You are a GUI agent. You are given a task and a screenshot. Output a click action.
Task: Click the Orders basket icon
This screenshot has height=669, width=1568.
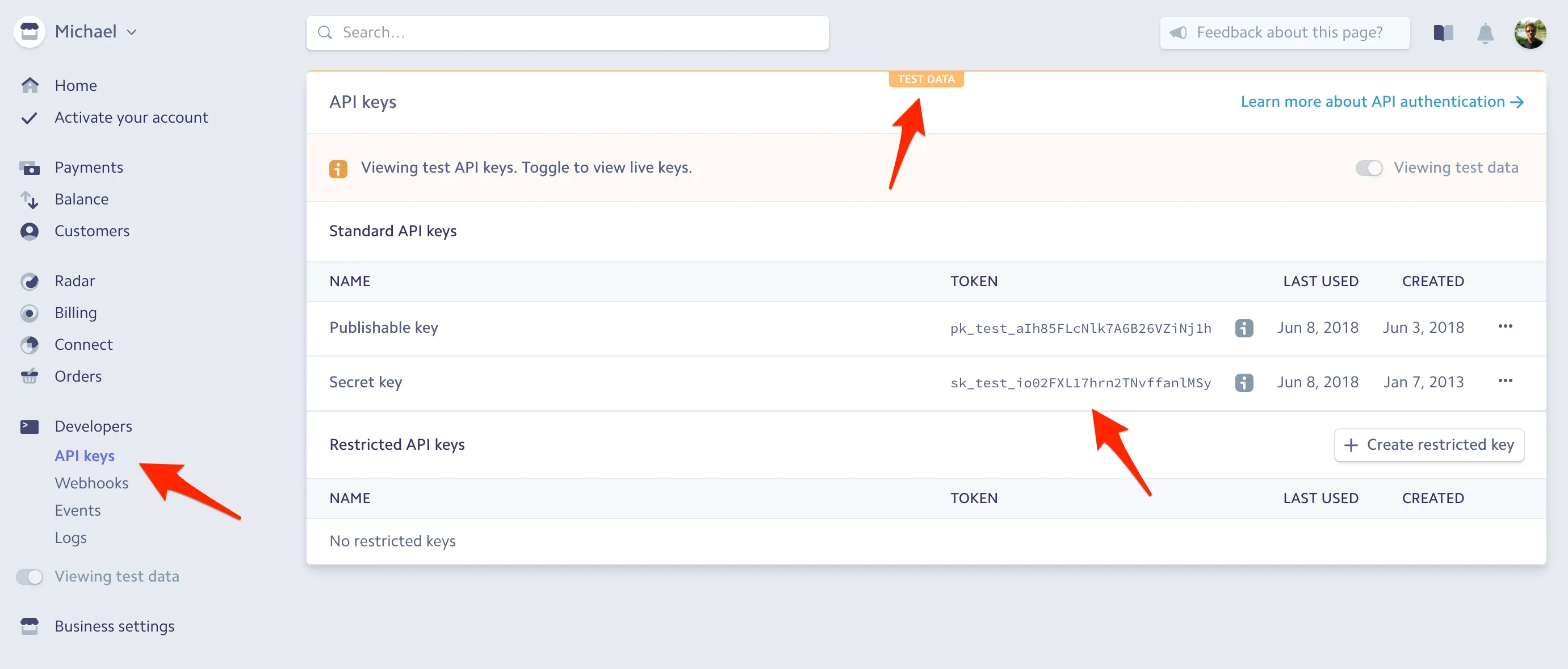(29, 376)
